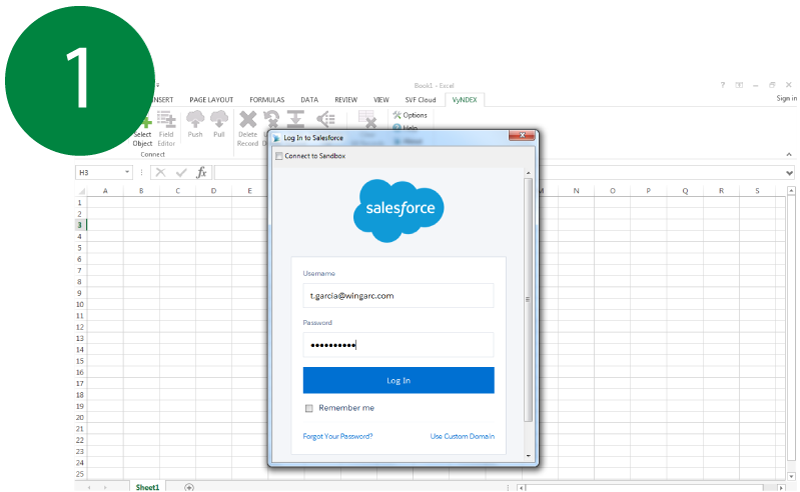Click the login dialog scrollbar up arrow
The image size is (800, 492).
pos(528,173)
